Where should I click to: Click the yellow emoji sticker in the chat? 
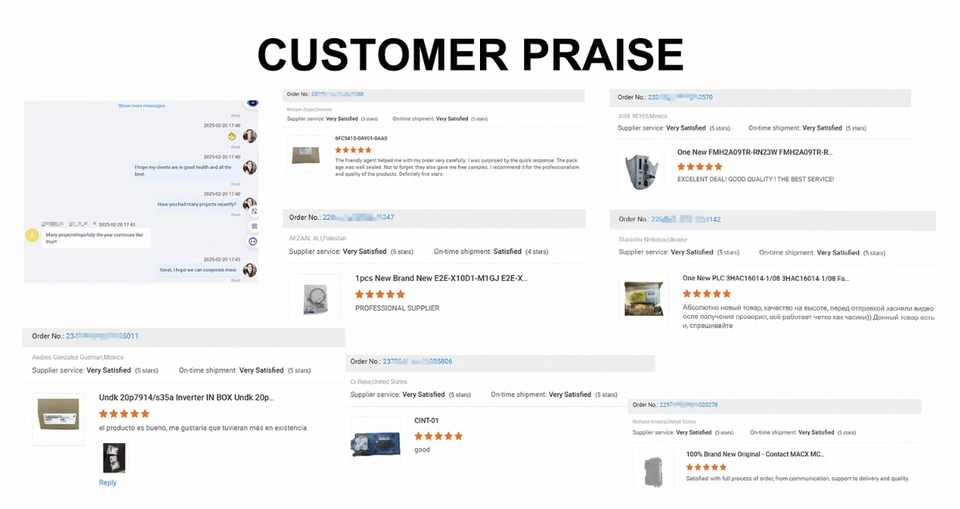[x=231, y=136]
